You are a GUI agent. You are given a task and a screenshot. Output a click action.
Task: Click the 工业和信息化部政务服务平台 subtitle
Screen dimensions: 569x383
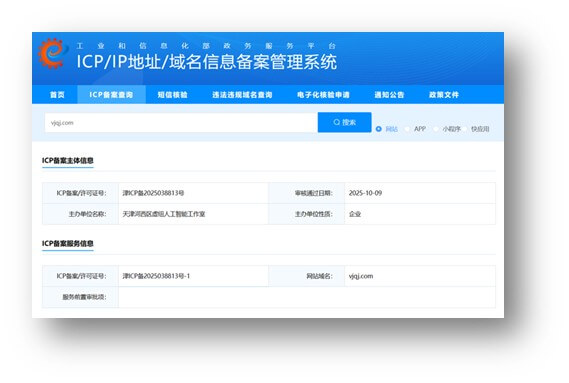tap(206, 46)
